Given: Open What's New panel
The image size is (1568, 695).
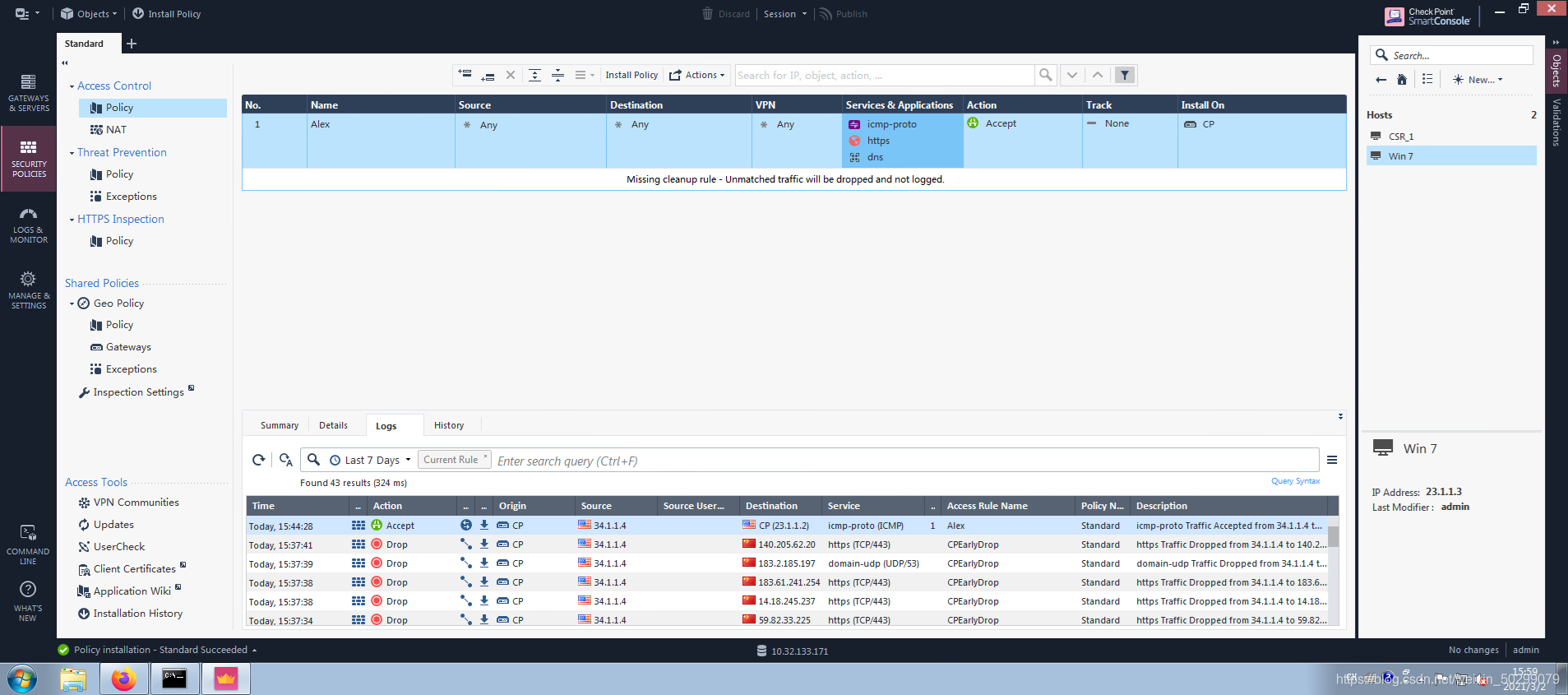Looking at the screenshot, I should click(28, 601).
